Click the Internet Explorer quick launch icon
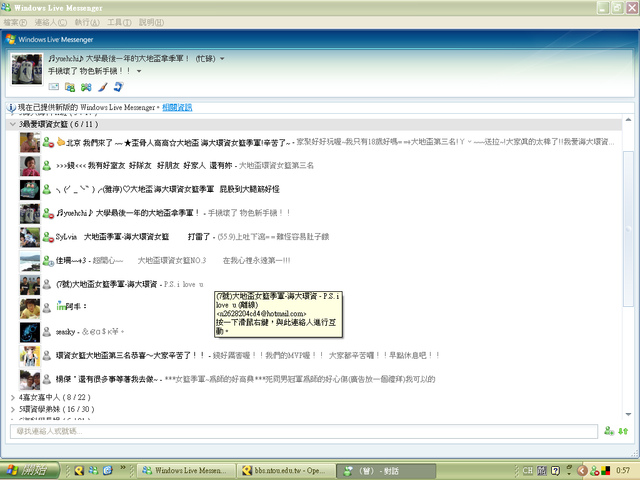 (x=107, y=471)
